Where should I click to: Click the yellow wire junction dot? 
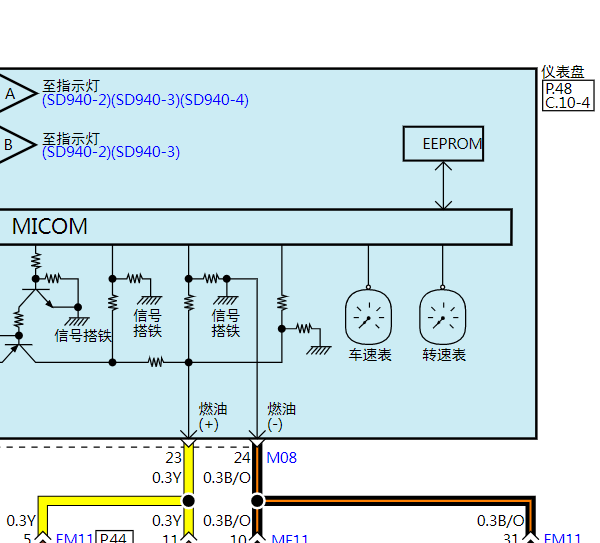coord(188,501)
